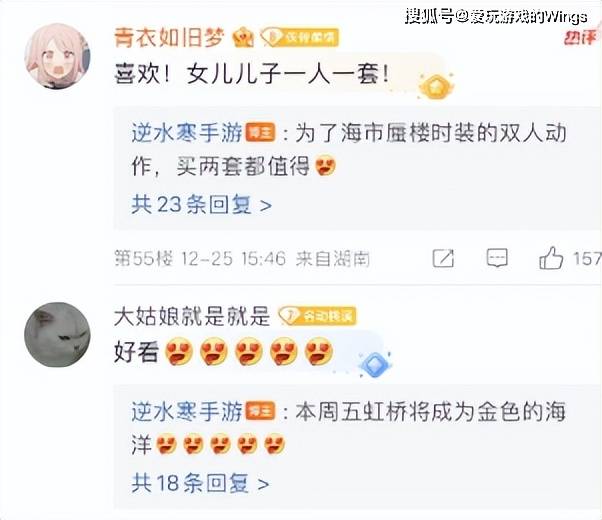Click orange 楼主 tag in first reply
This screenshot has height=520, width=602.
261,133
